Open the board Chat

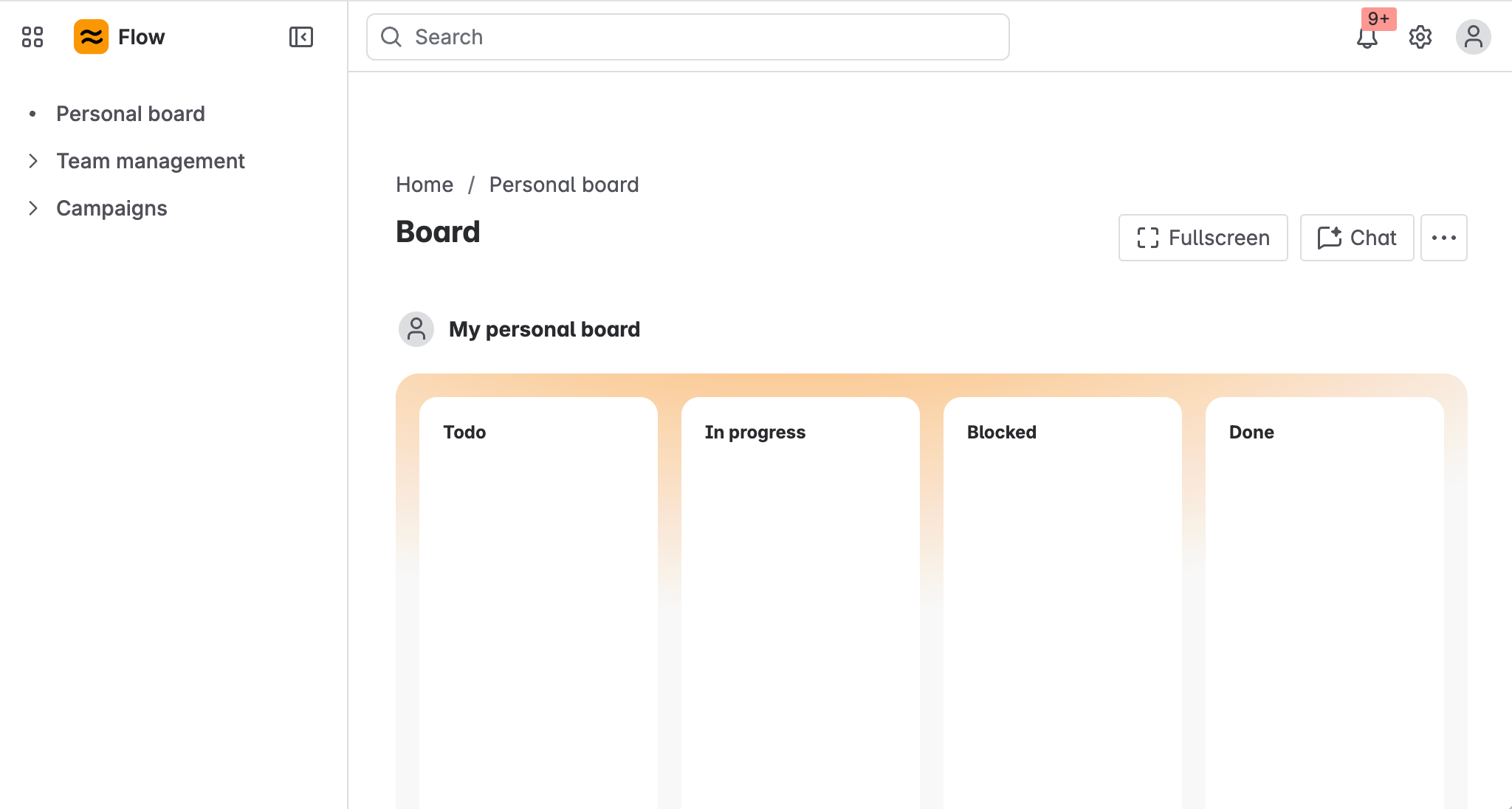point(1356,238)
